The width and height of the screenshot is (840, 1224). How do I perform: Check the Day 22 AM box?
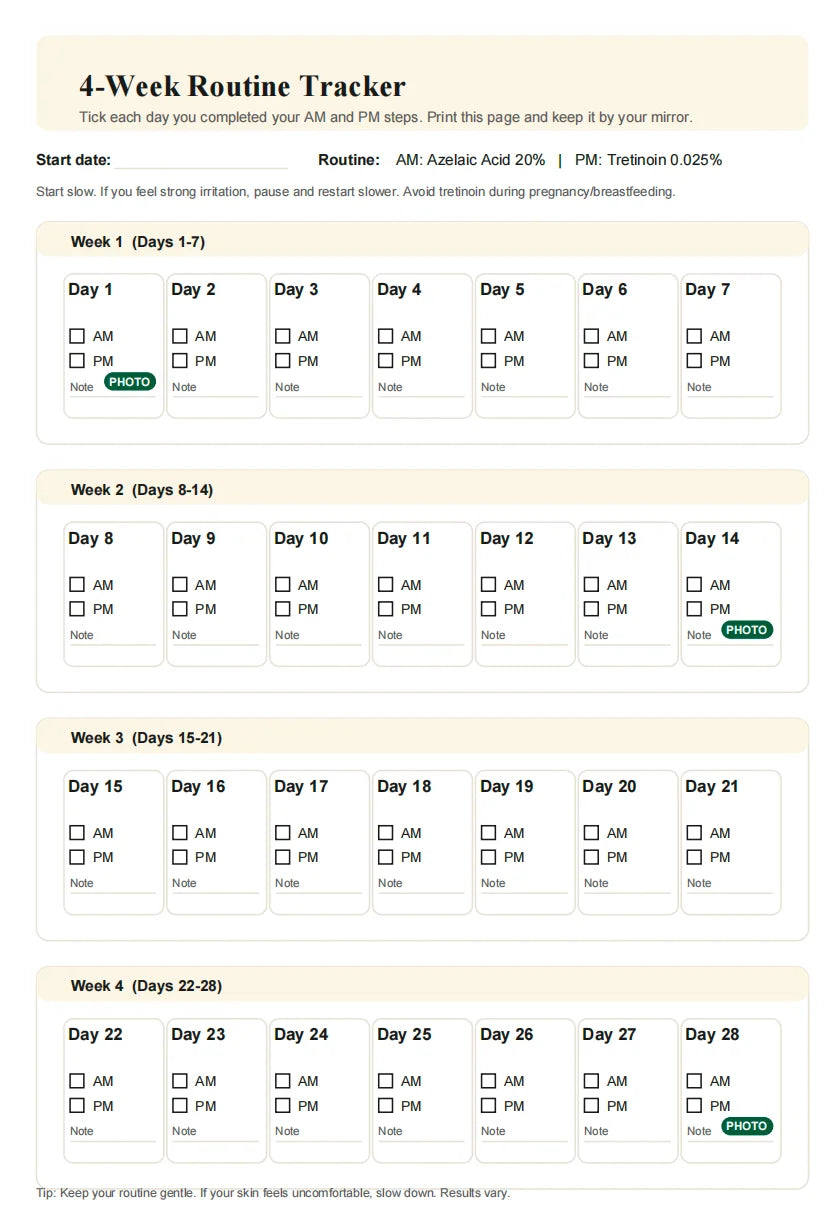click(x=77, y=1081)
